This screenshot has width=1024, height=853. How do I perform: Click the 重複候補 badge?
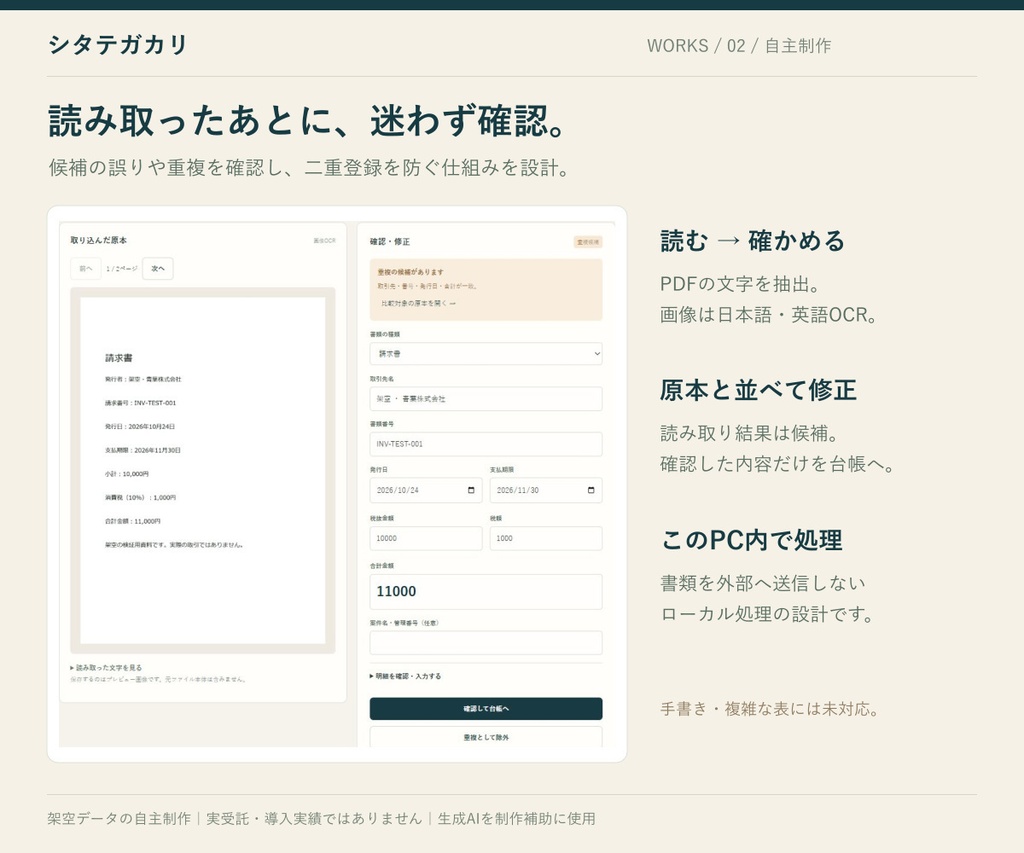click(x=588, y=242)
